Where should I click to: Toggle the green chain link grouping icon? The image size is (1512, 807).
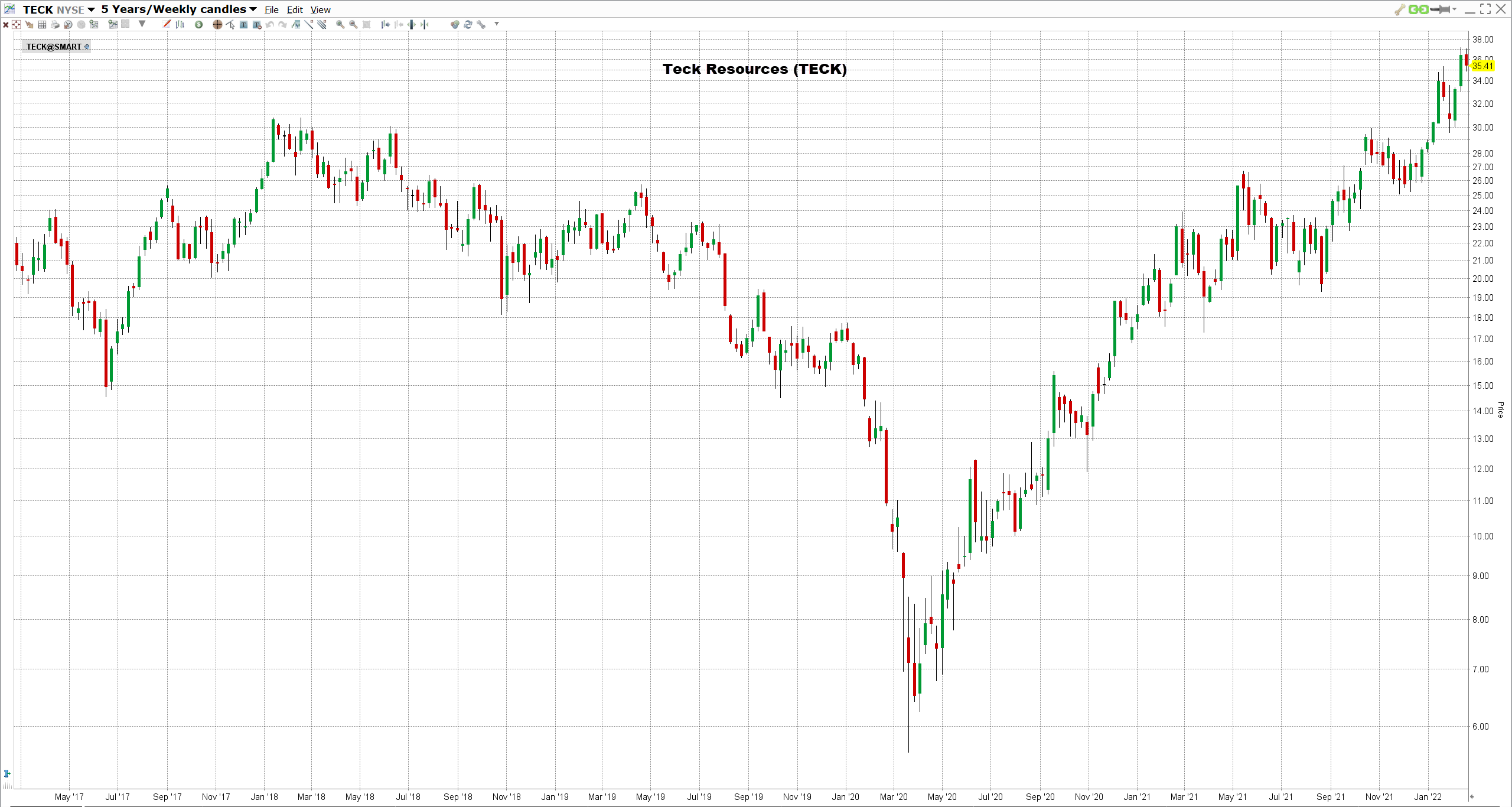pyautogui.click(x=1418, y=9)
